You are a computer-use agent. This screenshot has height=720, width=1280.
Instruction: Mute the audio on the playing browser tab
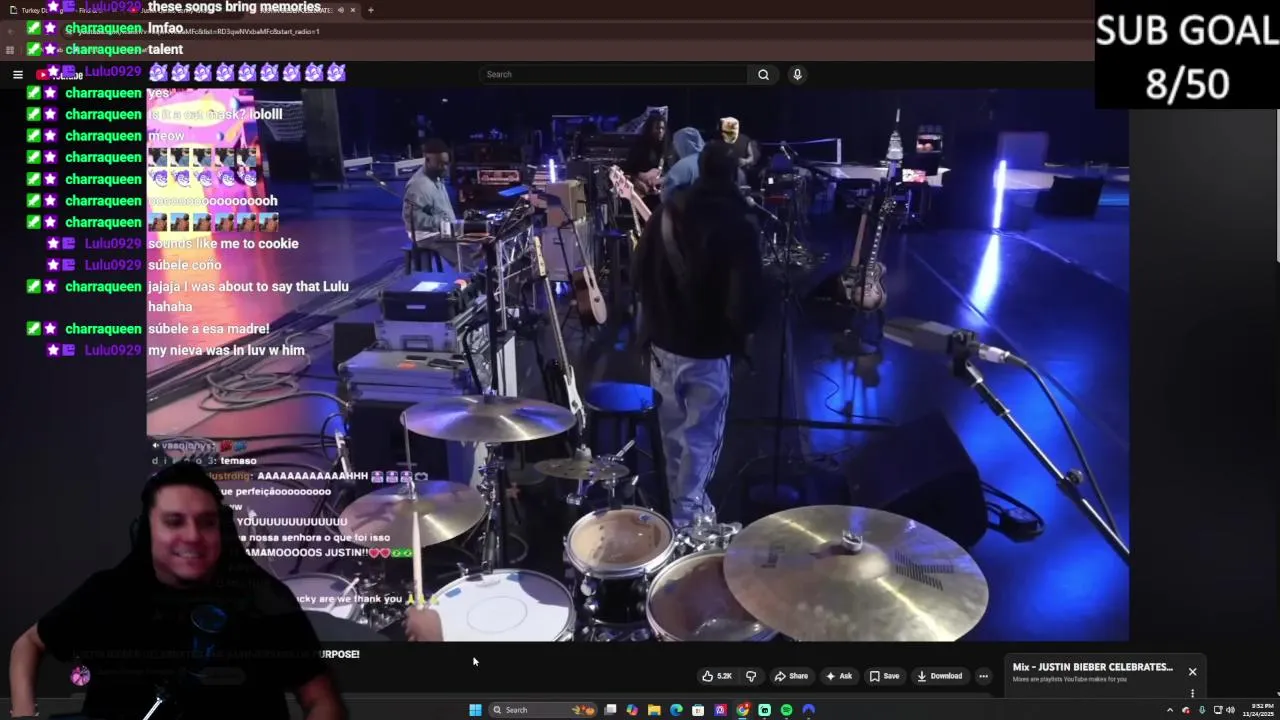tap(340, 10)
